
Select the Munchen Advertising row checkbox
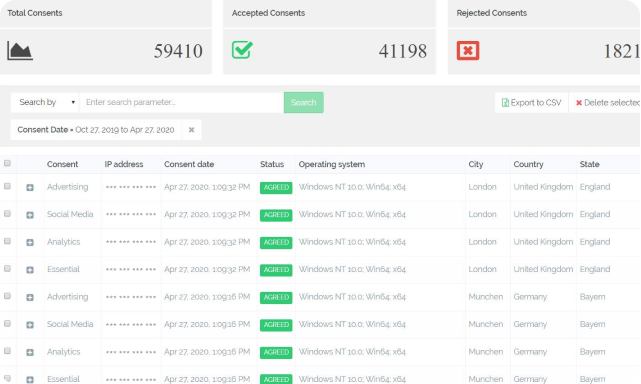[x=7, y=296]
